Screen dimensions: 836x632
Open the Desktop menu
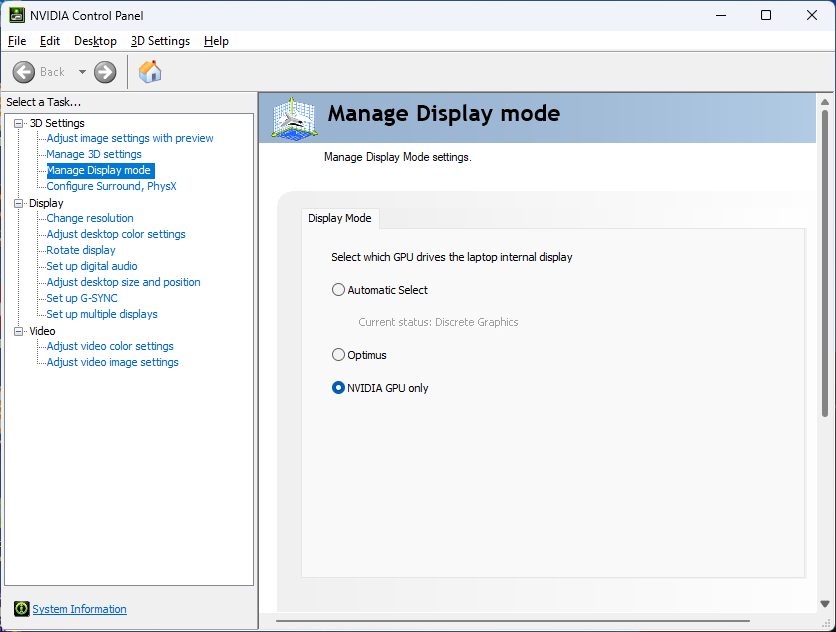coord(95,41)
